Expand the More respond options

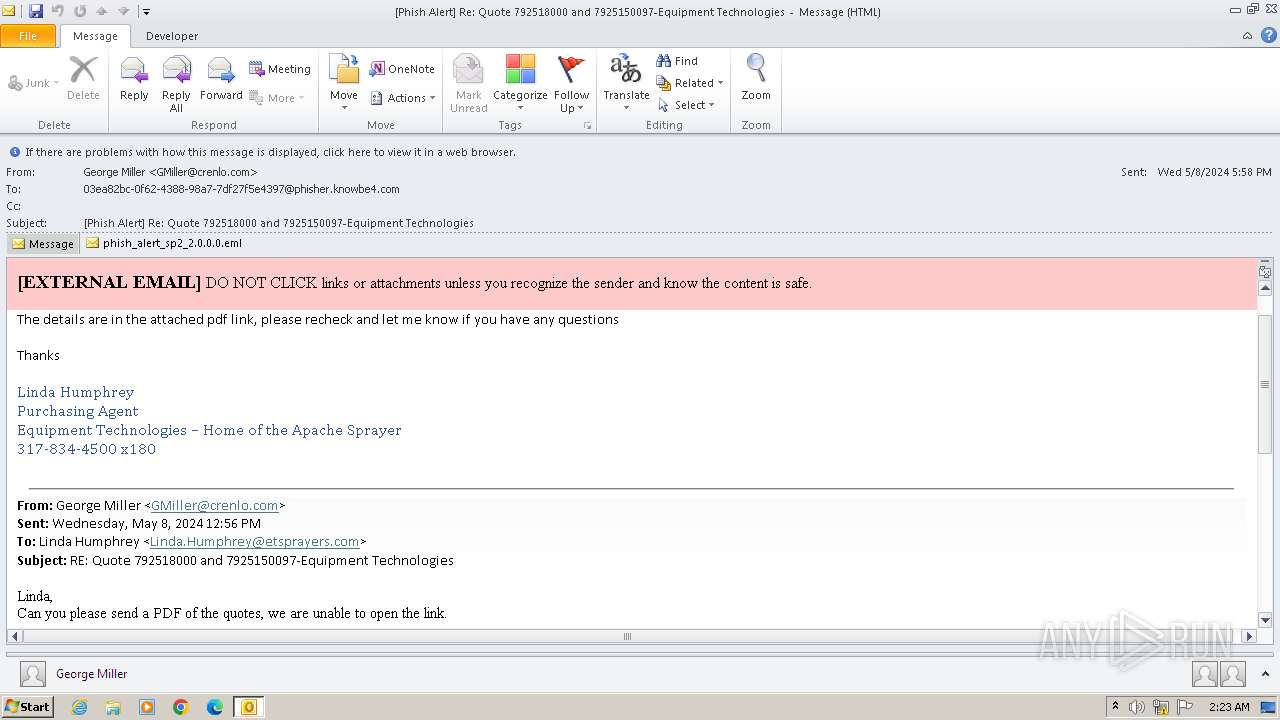(x=277, y=98)
